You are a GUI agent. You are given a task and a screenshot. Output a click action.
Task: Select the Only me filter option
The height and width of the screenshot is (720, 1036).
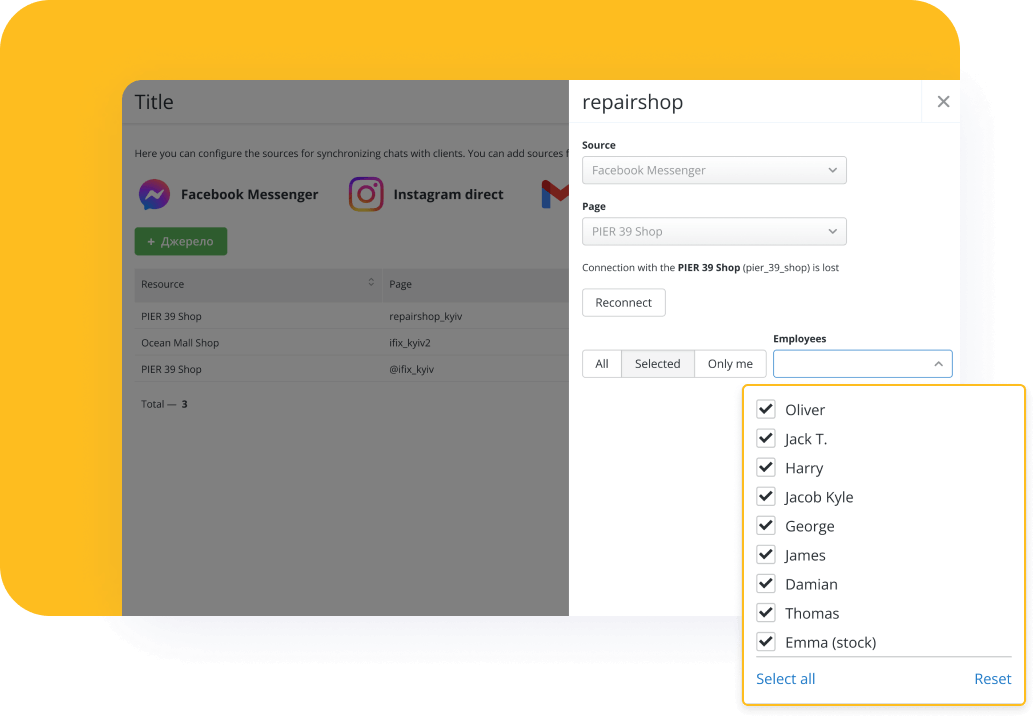(x=730, y=364)
